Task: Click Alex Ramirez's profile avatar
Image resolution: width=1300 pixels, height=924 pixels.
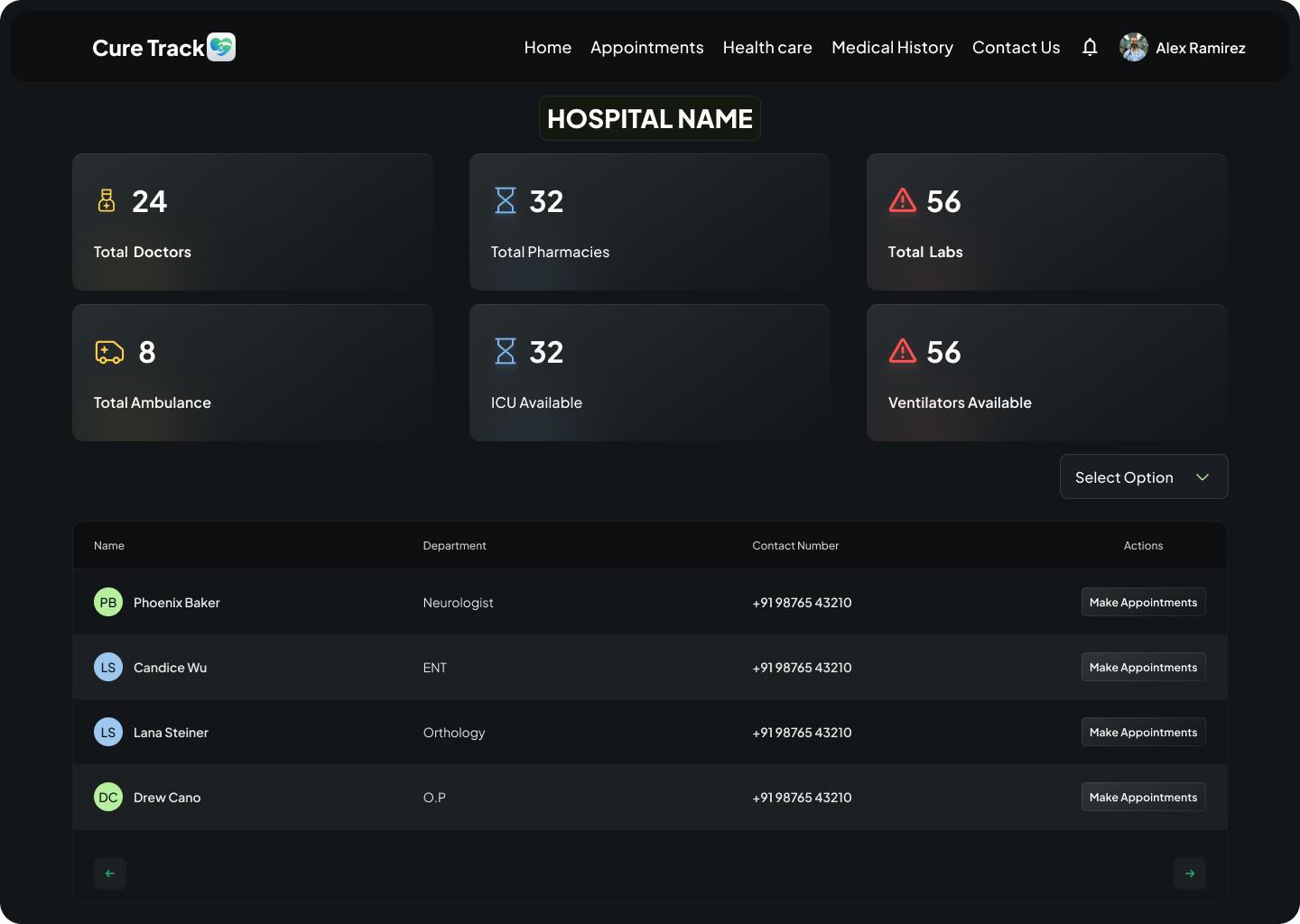Action: [x=1134, y=47]
